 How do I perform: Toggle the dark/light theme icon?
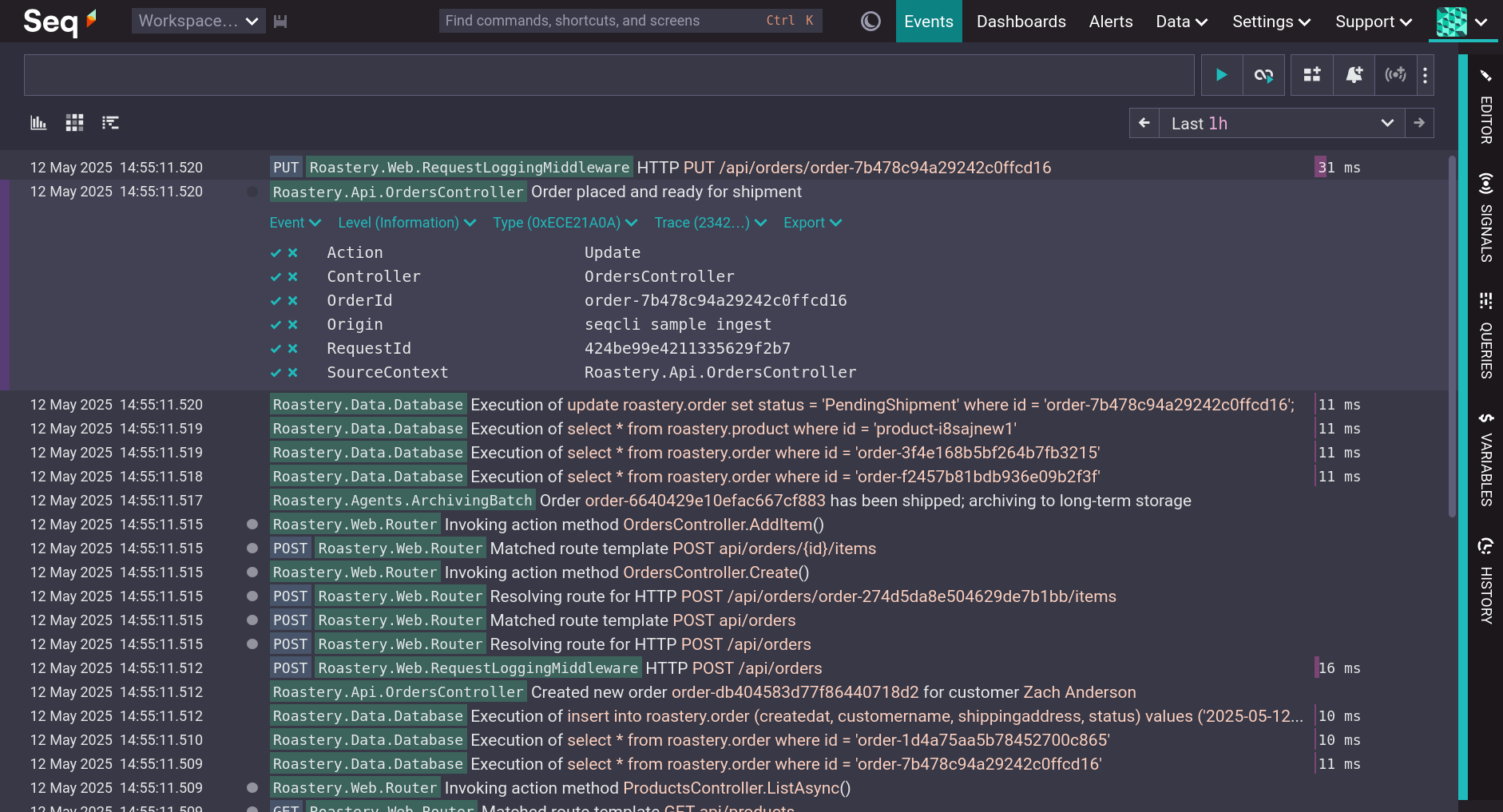[870, 22]
